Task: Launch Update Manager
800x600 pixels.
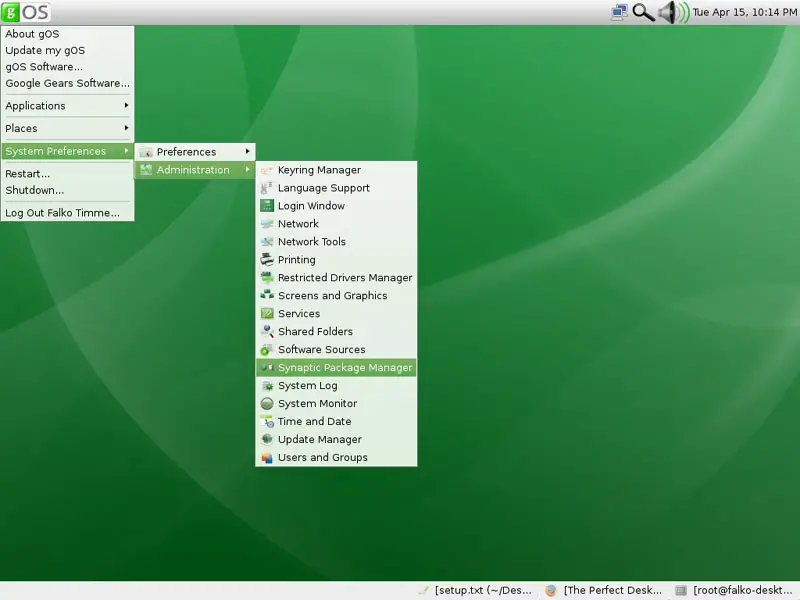Action: 336,439
